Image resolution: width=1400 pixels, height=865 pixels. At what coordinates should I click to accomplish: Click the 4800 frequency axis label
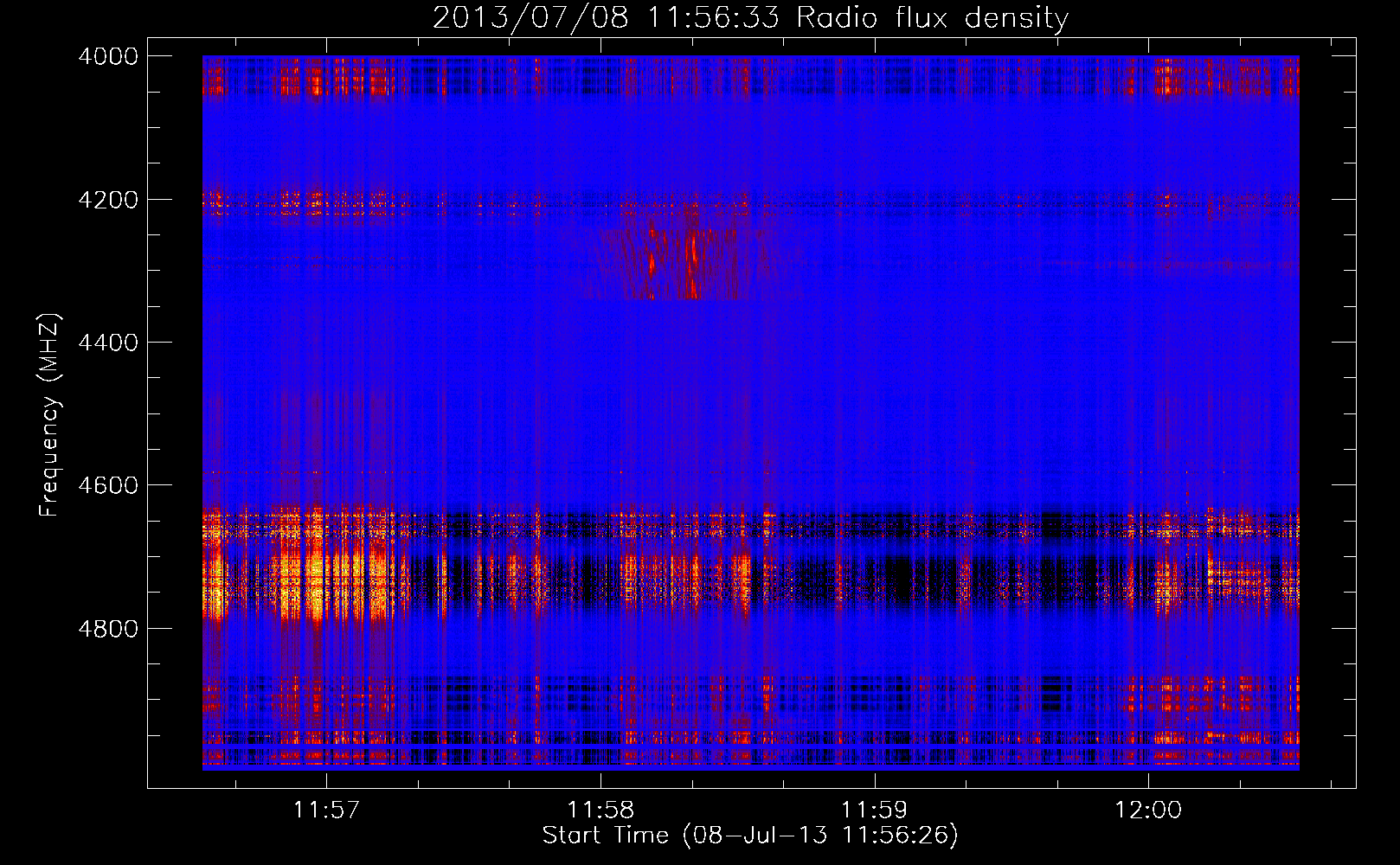(x=108, y=629)
